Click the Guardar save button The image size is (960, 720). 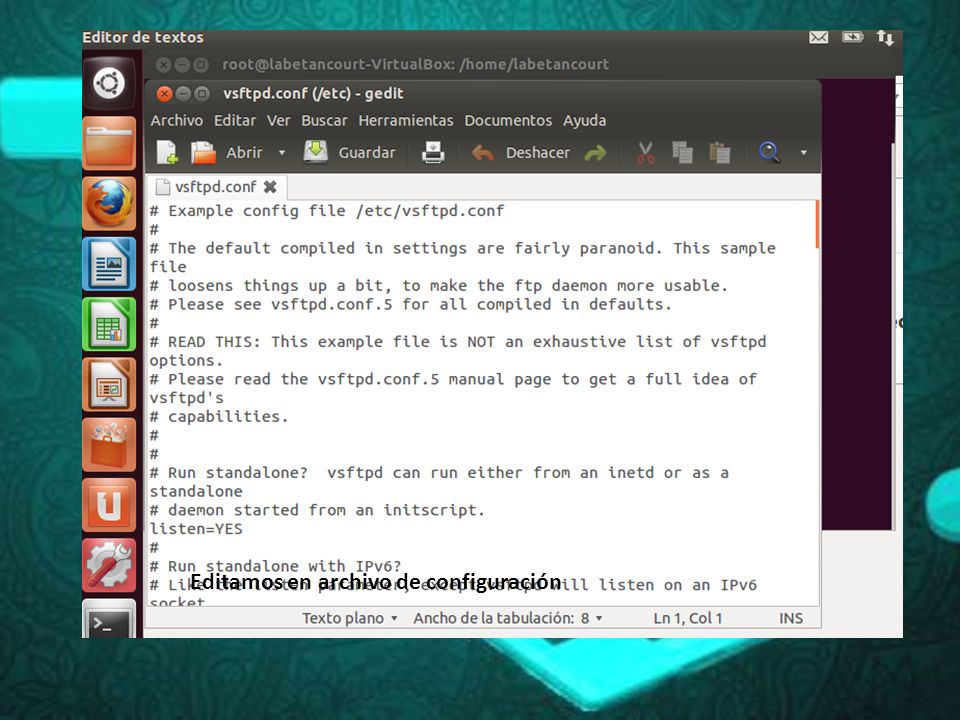coord(350,152)
